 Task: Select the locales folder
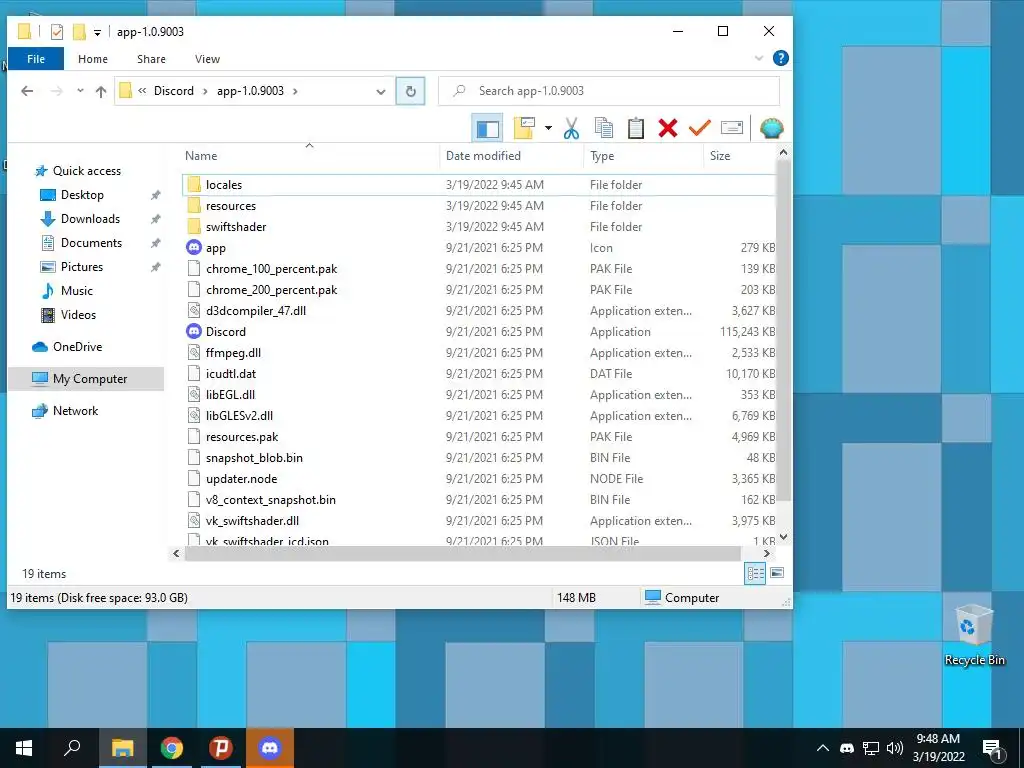(479, 185)
